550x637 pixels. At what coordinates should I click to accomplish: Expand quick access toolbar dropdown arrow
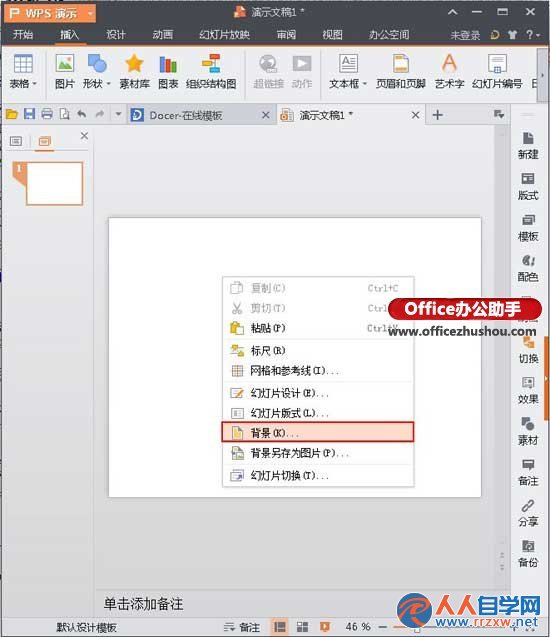(118, 115)
